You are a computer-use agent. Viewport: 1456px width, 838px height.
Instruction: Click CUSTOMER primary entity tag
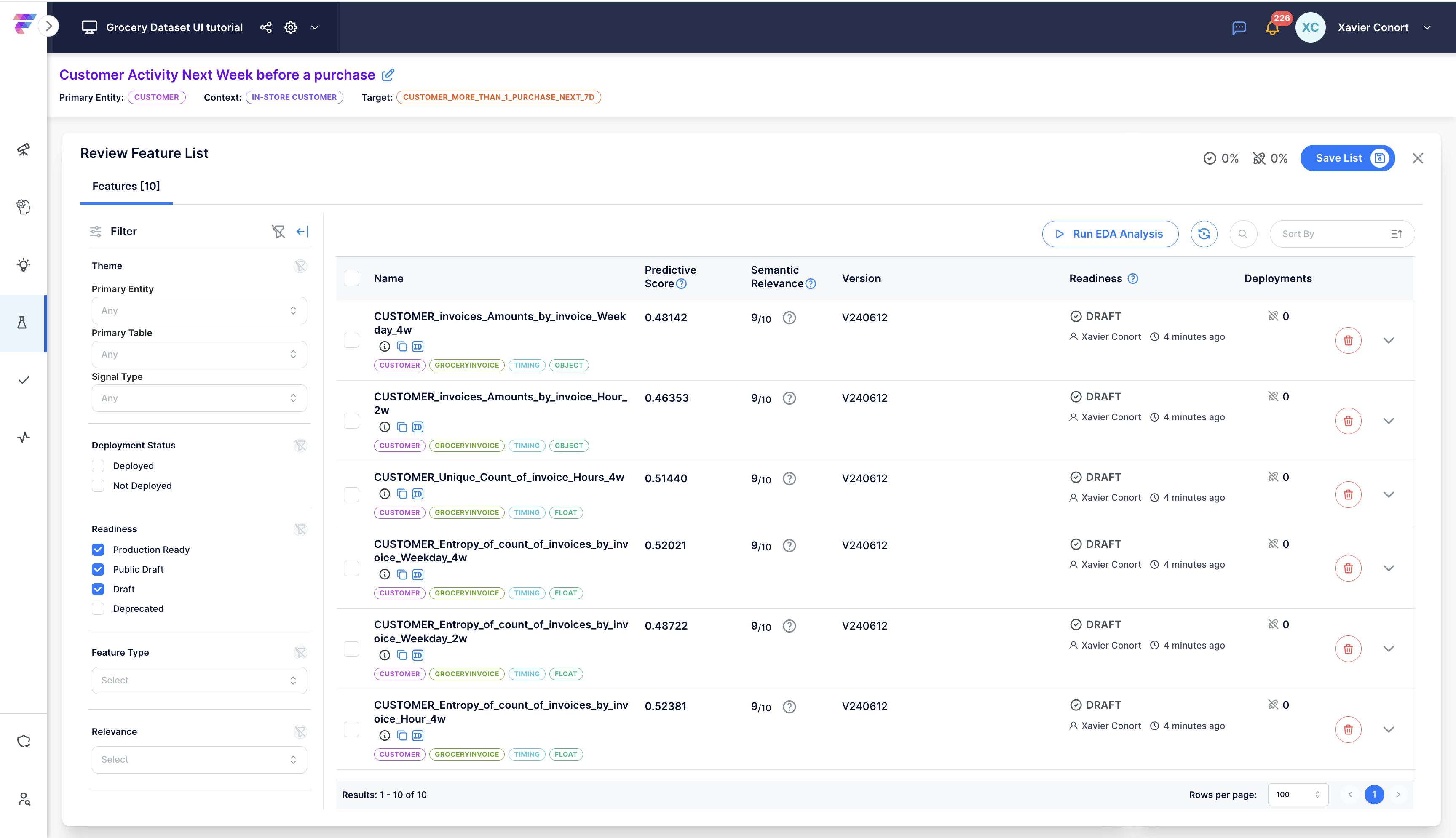(157, 97)
